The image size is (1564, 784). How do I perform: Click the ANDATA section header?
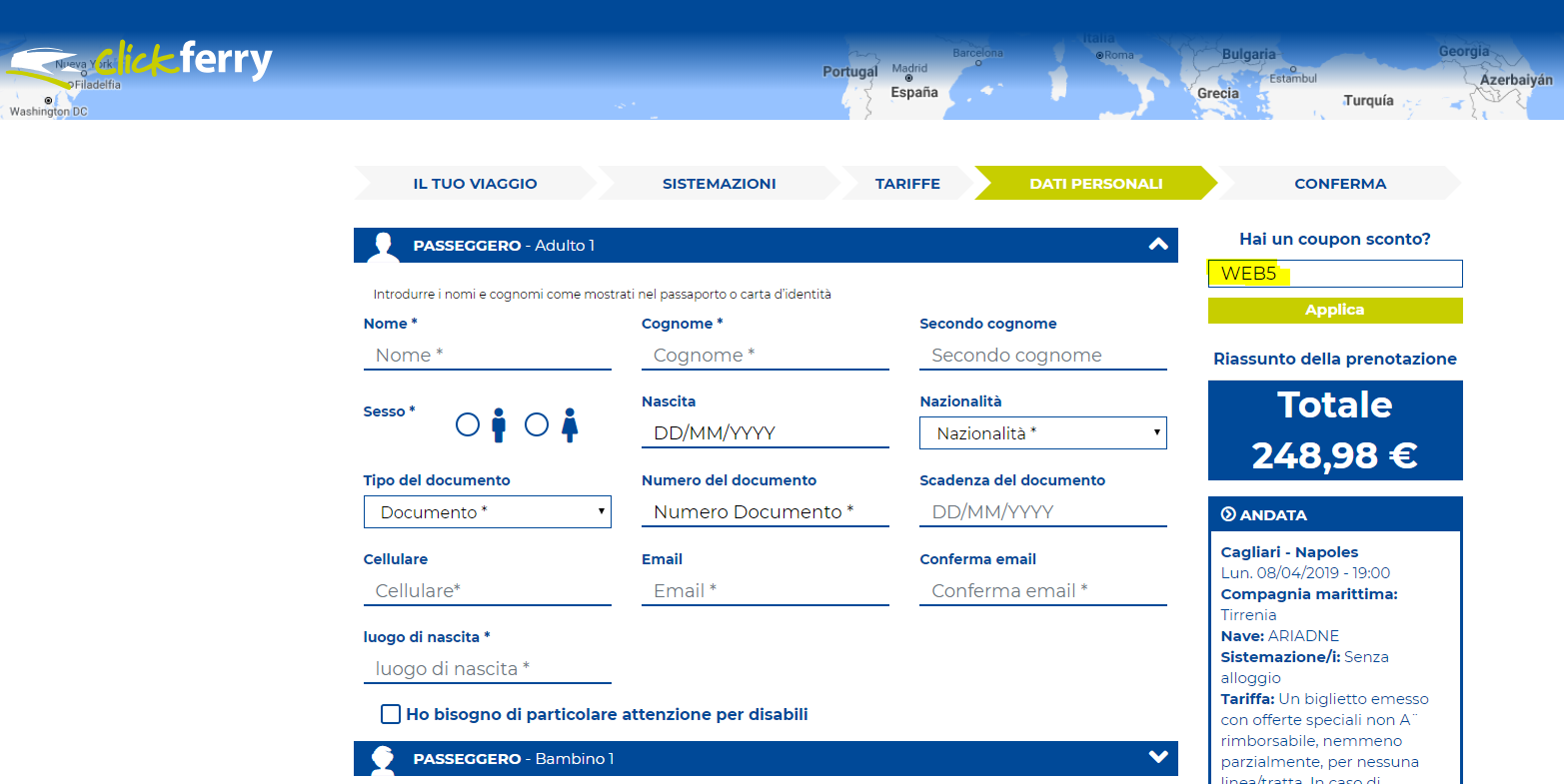1335,515
